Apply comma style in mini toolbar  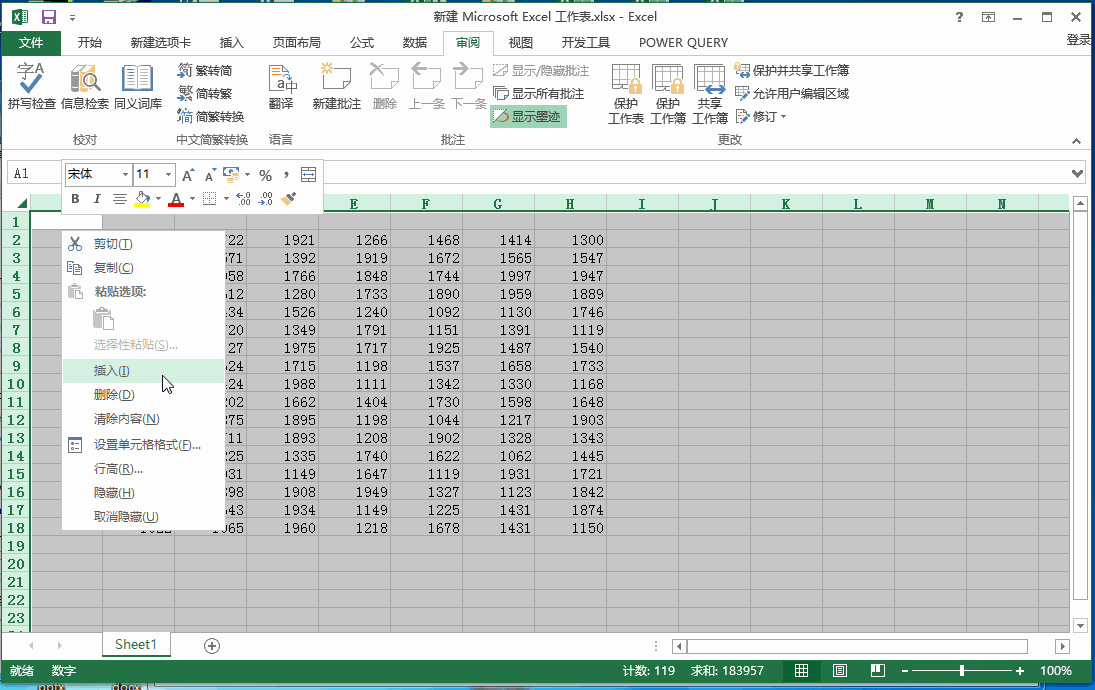pyautogui.click(x=286, y=175)
